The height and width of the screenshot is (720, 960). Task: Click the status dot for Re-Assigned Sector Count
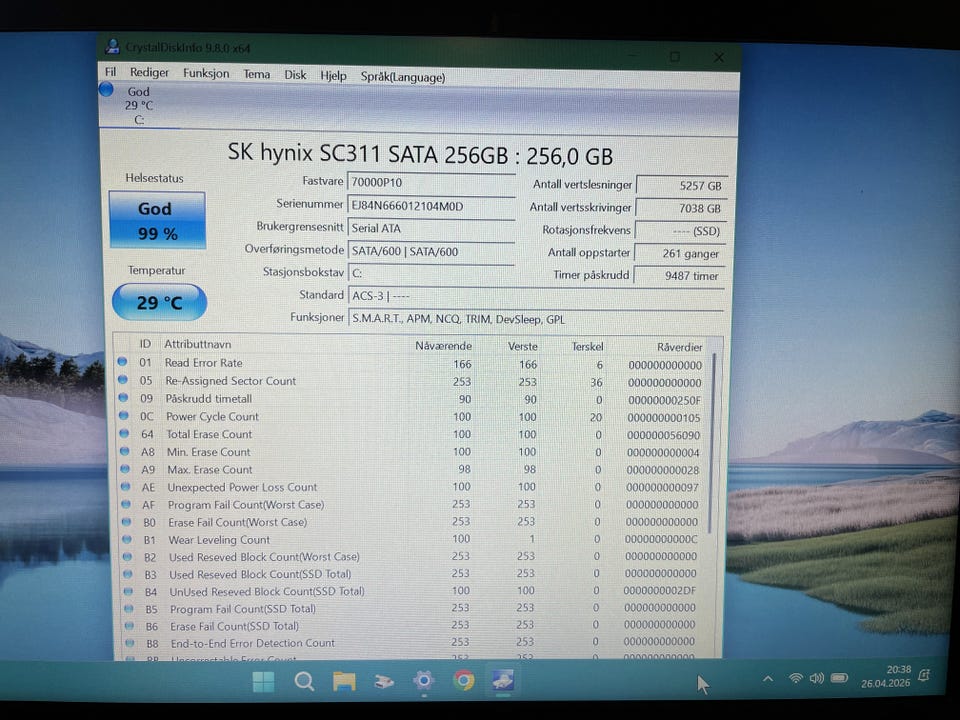[x=122, y=380]
